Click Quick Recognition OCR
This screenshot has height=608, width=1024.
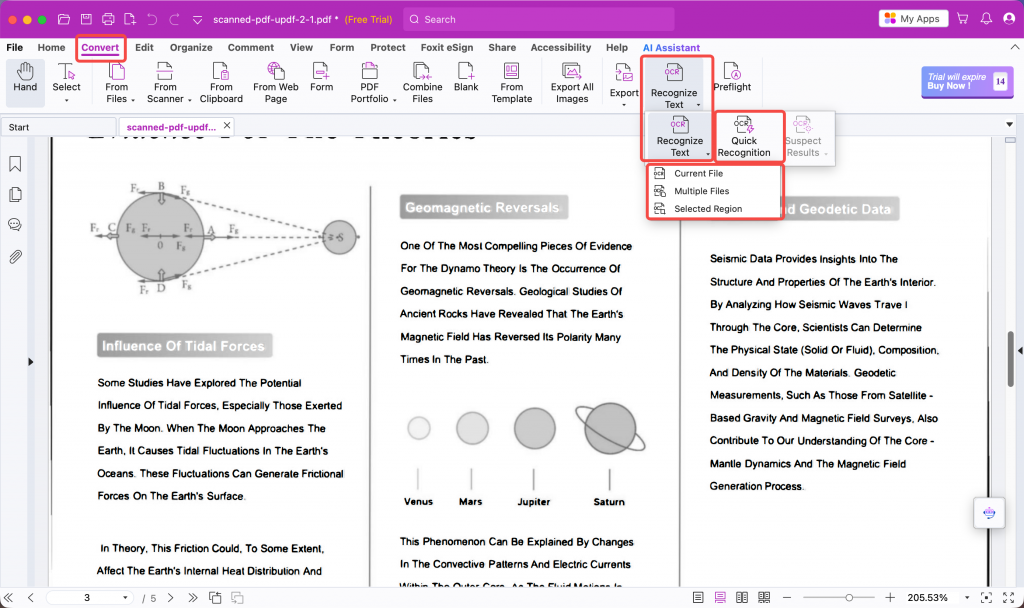point(744,137)
